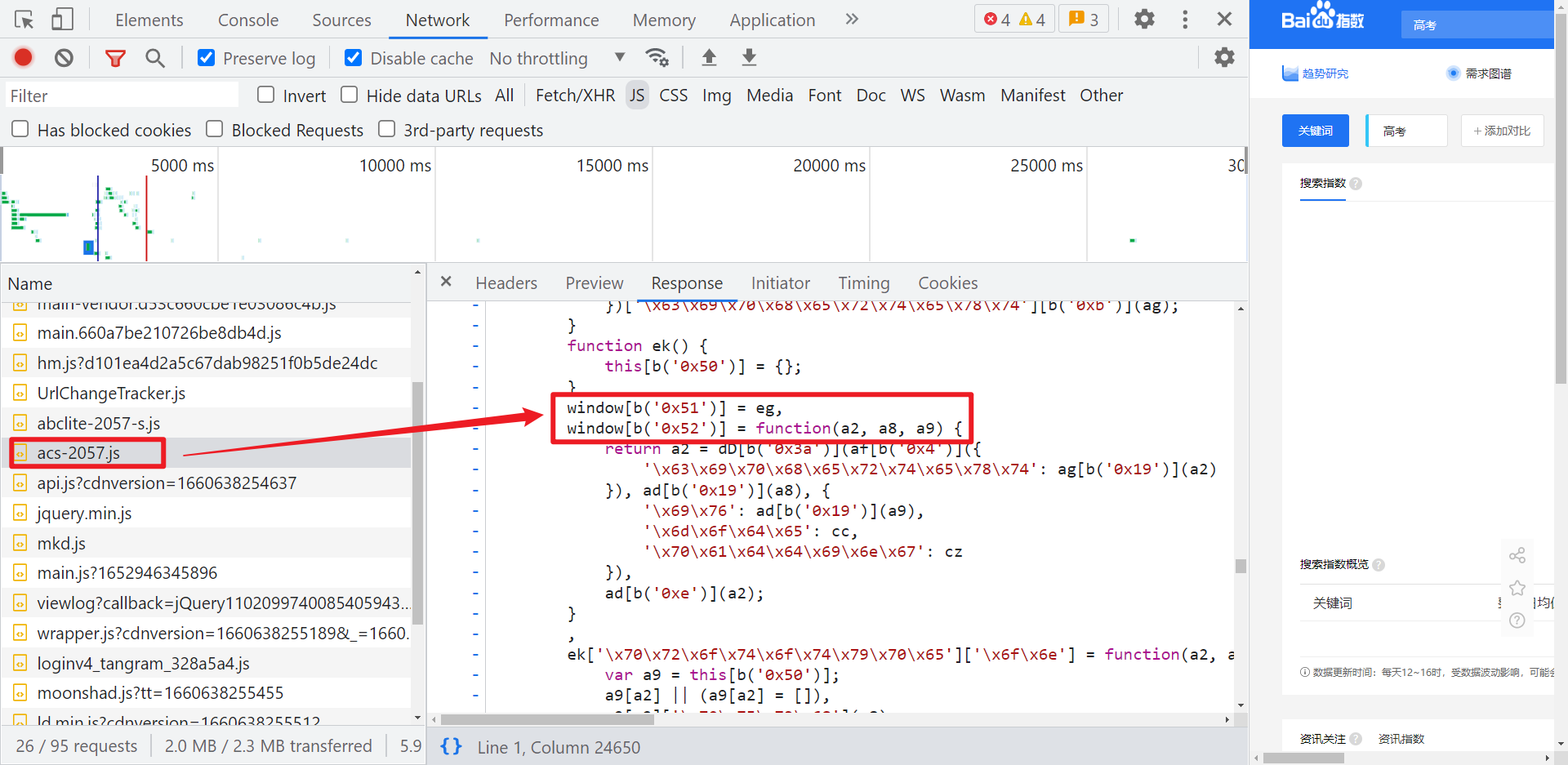Open DevTools settings gear
The height and width of the screenshot is (765, 1568).
point(1143,19)
